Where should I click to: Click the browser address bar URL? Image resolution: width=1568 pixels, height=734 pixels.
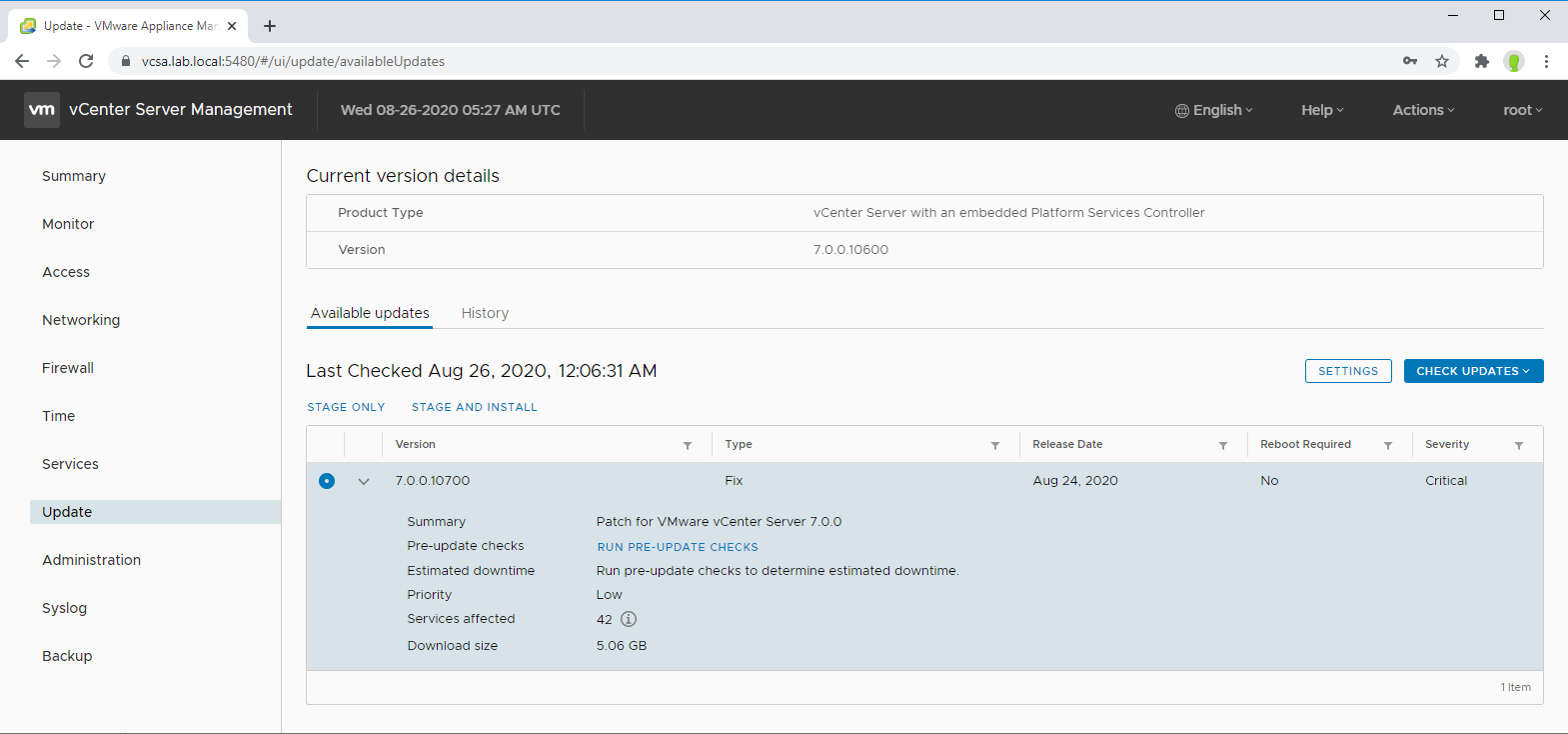click(x=293, y=61)
